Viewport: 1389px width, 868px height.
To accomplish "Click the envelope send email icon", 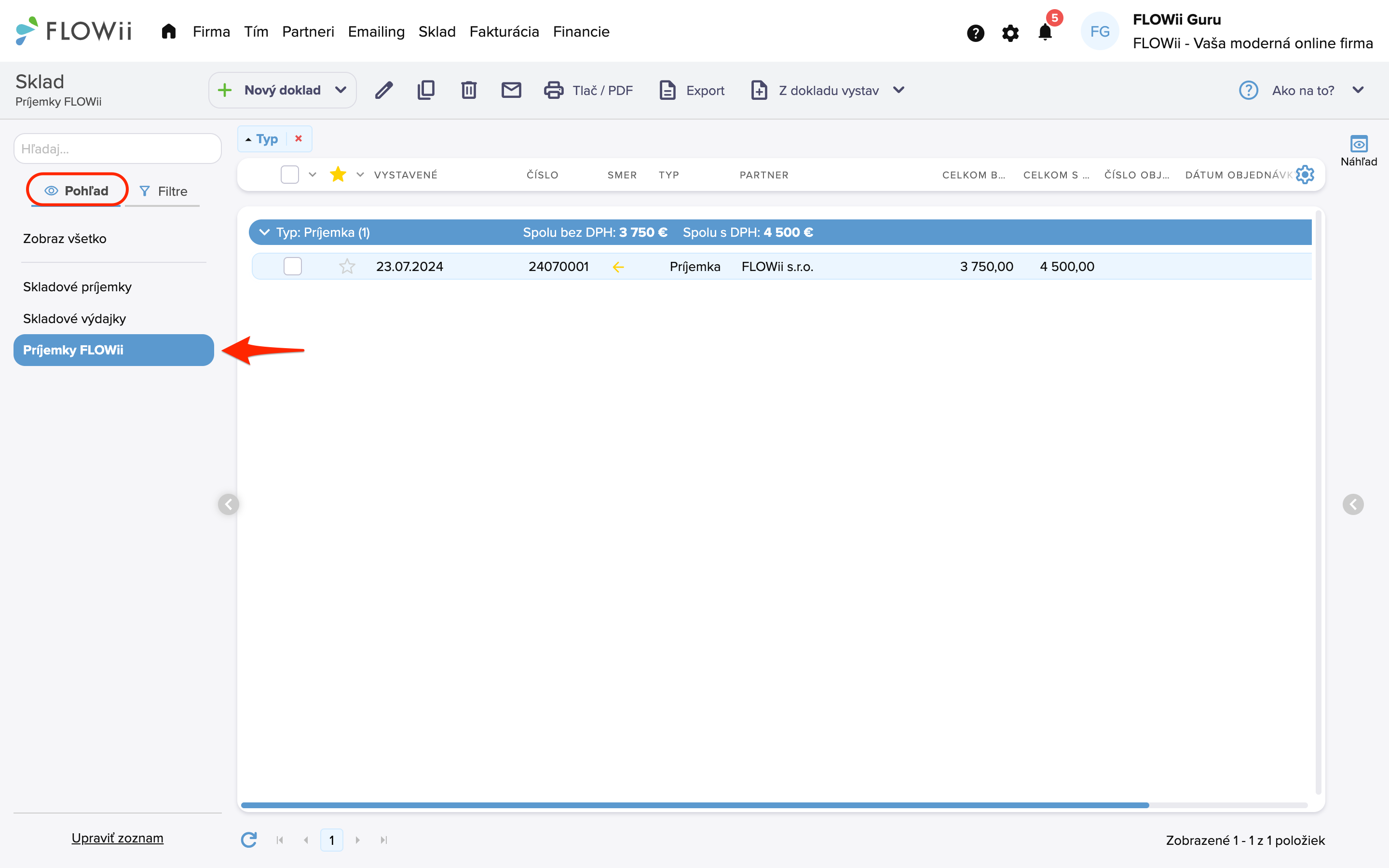I will click(511, 90).
